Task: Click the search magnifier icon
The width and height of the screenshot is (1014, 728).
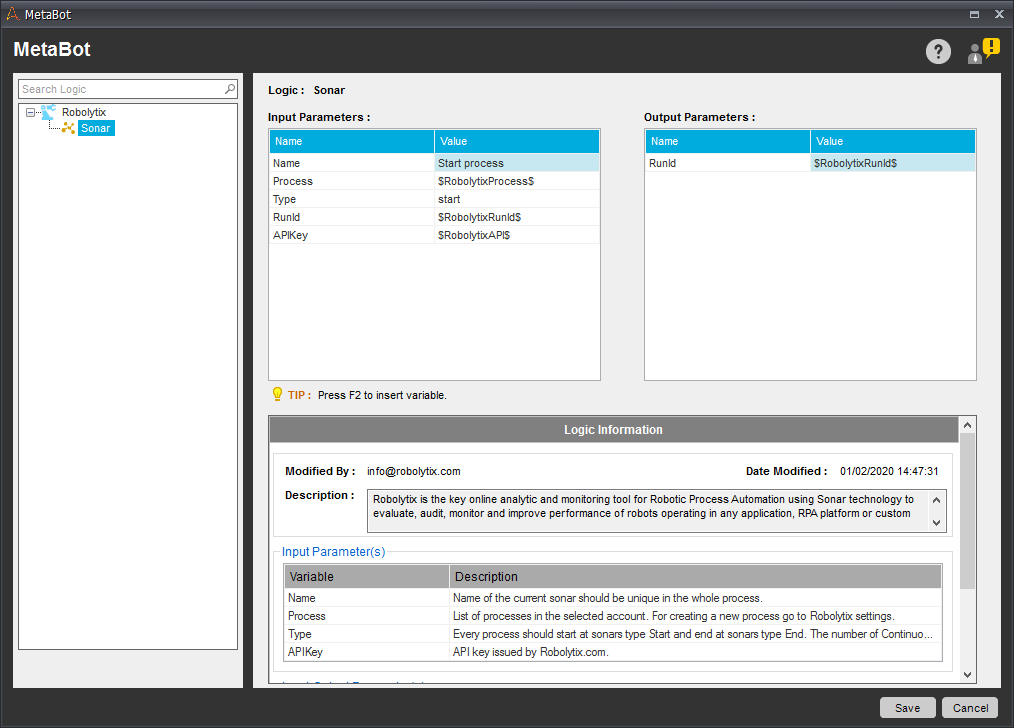Action: 230,89
